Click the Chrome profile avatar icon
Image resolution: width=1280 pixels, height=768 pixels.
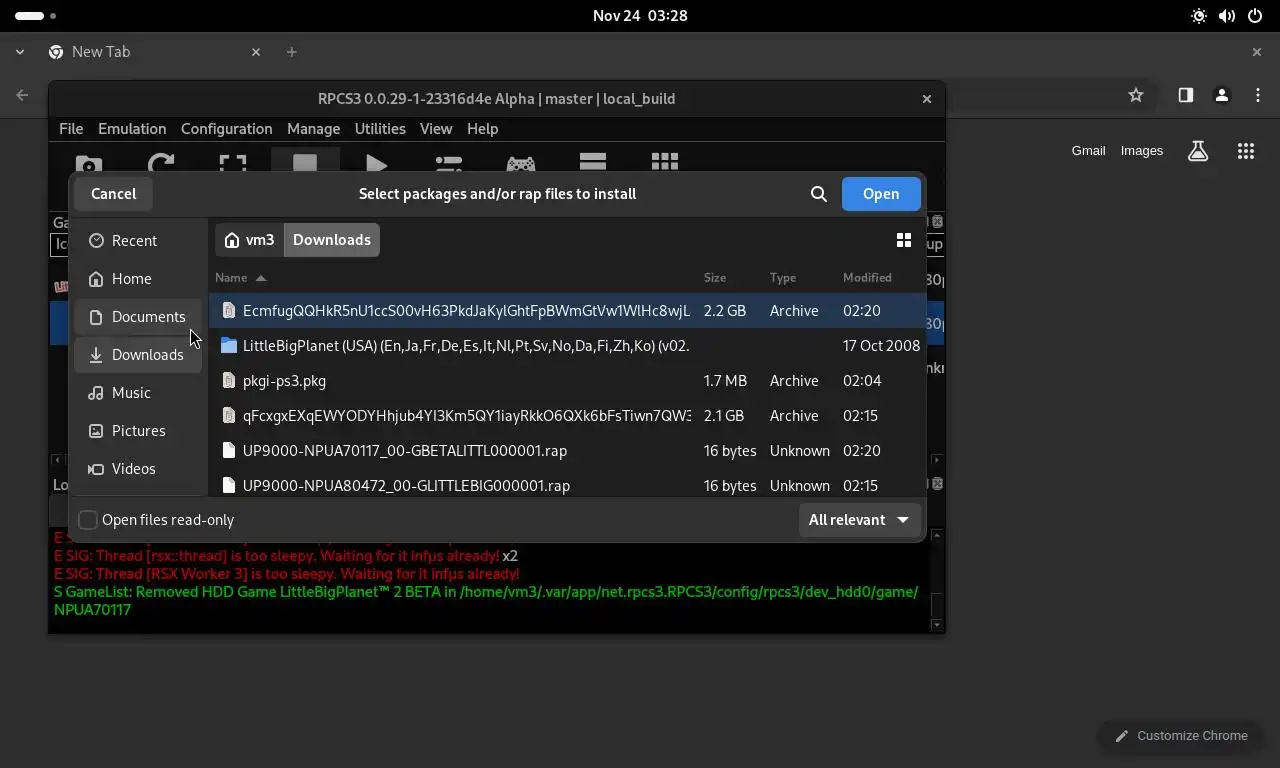(1221, 95)
